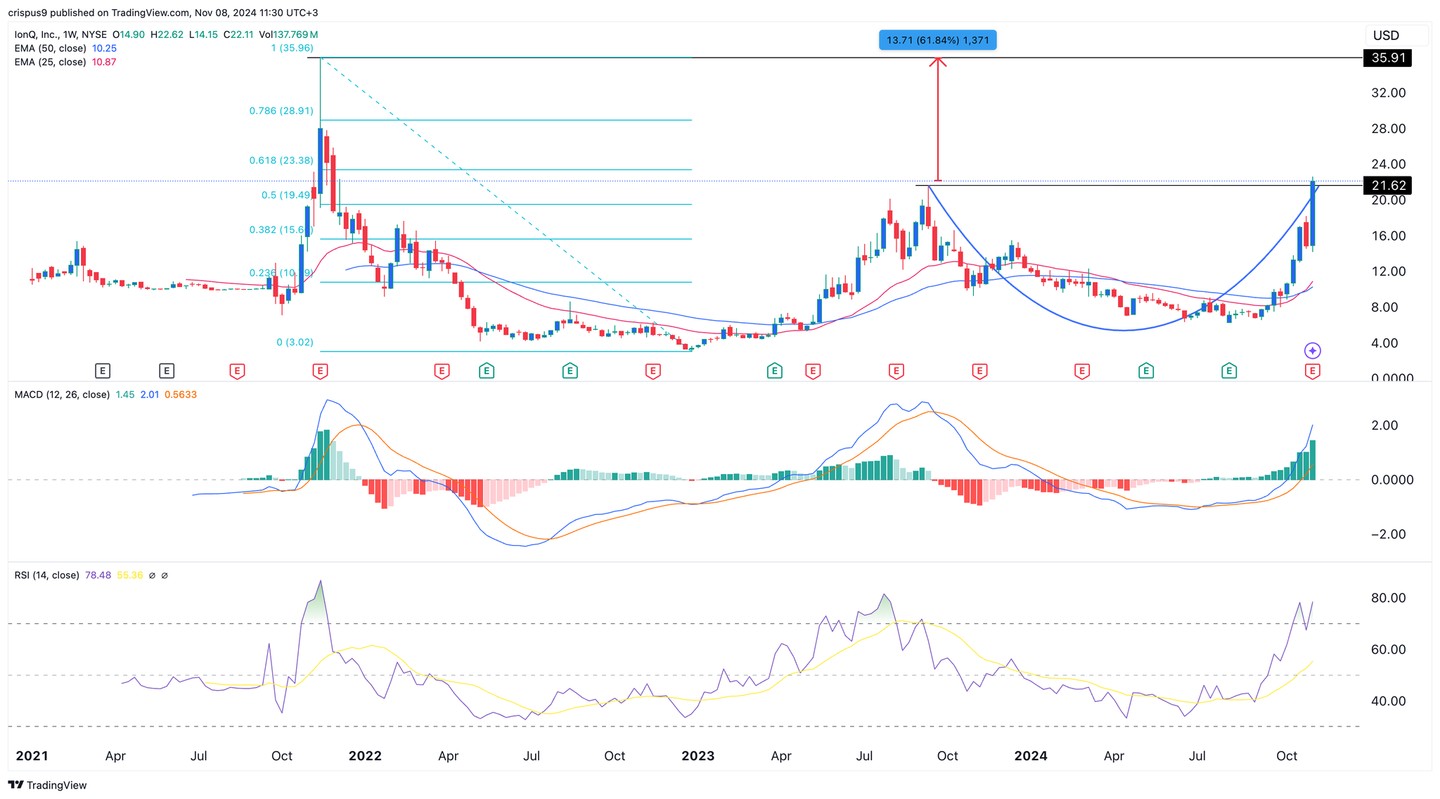Select the green earnings marker near March 2023
This screenshot has height=799, width=1440.
(x=775, y=371)
